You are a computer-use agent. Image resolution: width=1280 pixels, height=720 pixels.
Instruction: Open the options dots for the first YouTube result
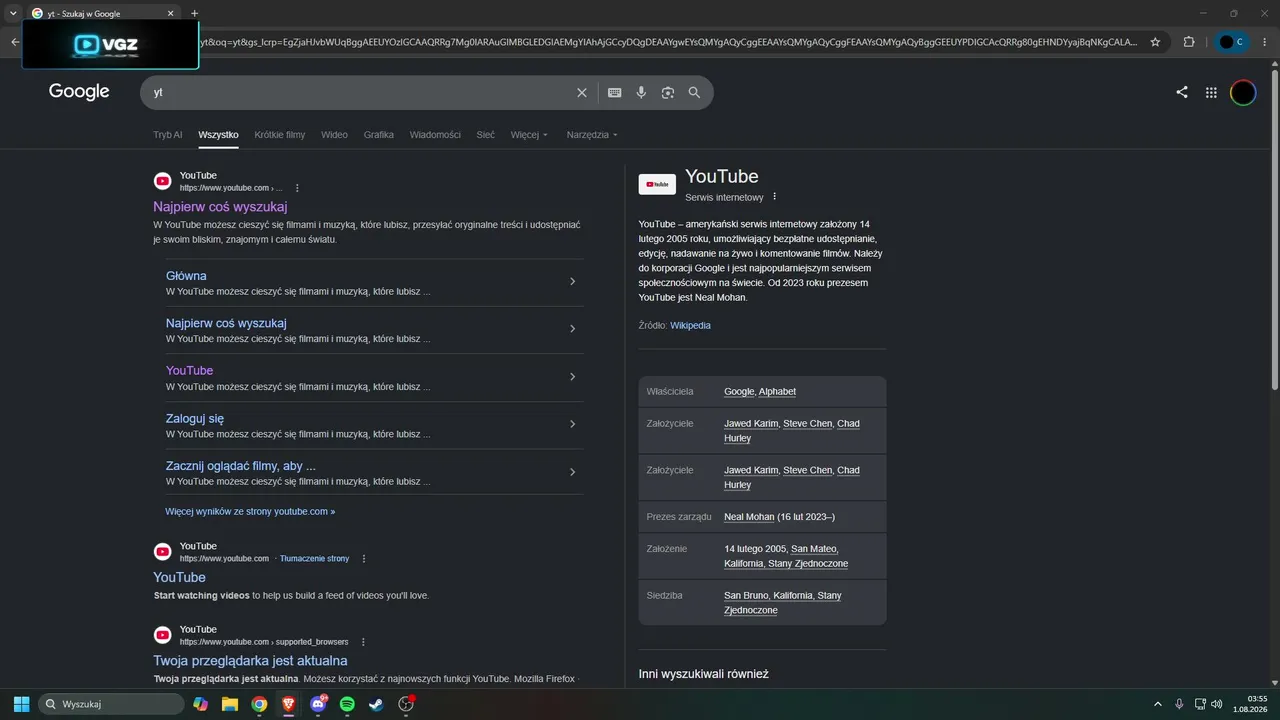[x=297, y=188]
